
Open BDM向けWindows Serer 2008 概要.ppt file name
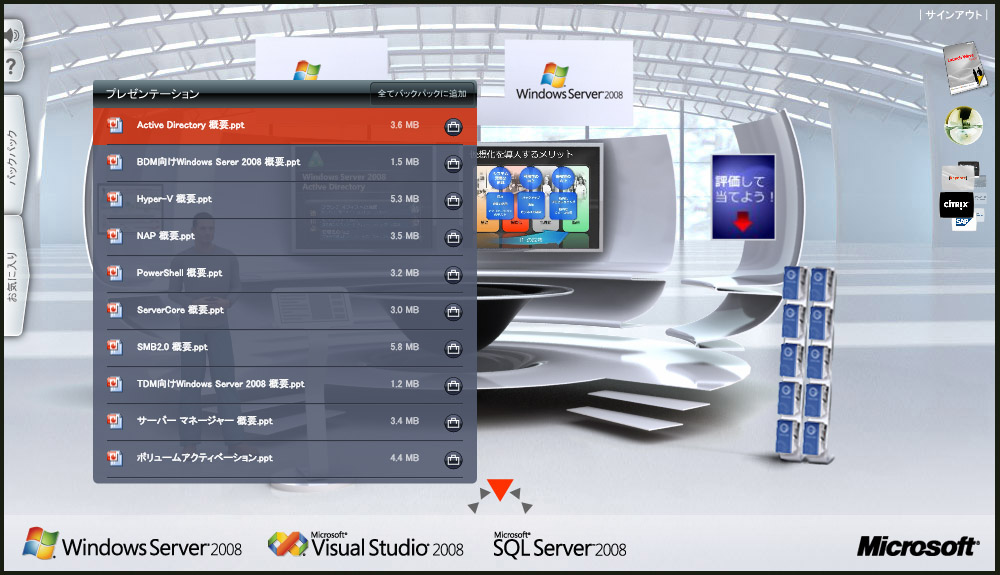(218, 162)
